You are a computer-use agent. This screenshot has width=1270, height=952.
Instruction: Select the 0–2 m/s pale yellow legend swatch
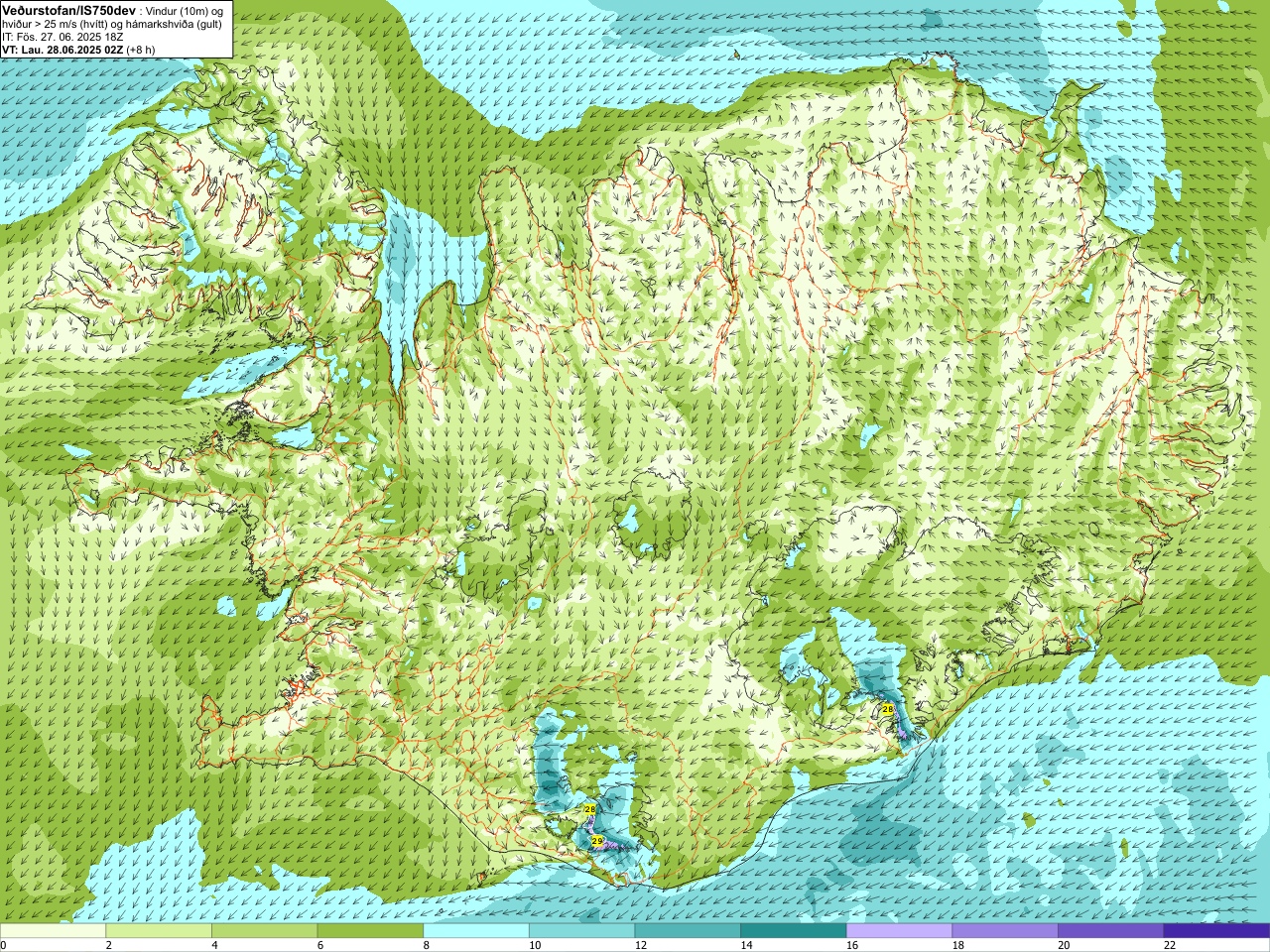(53, 931)
